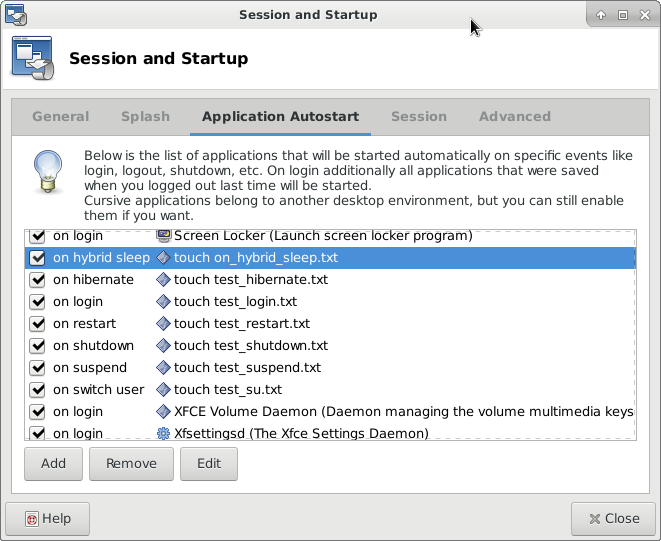Click the Screen Locker program icon

tap(164, 236)
